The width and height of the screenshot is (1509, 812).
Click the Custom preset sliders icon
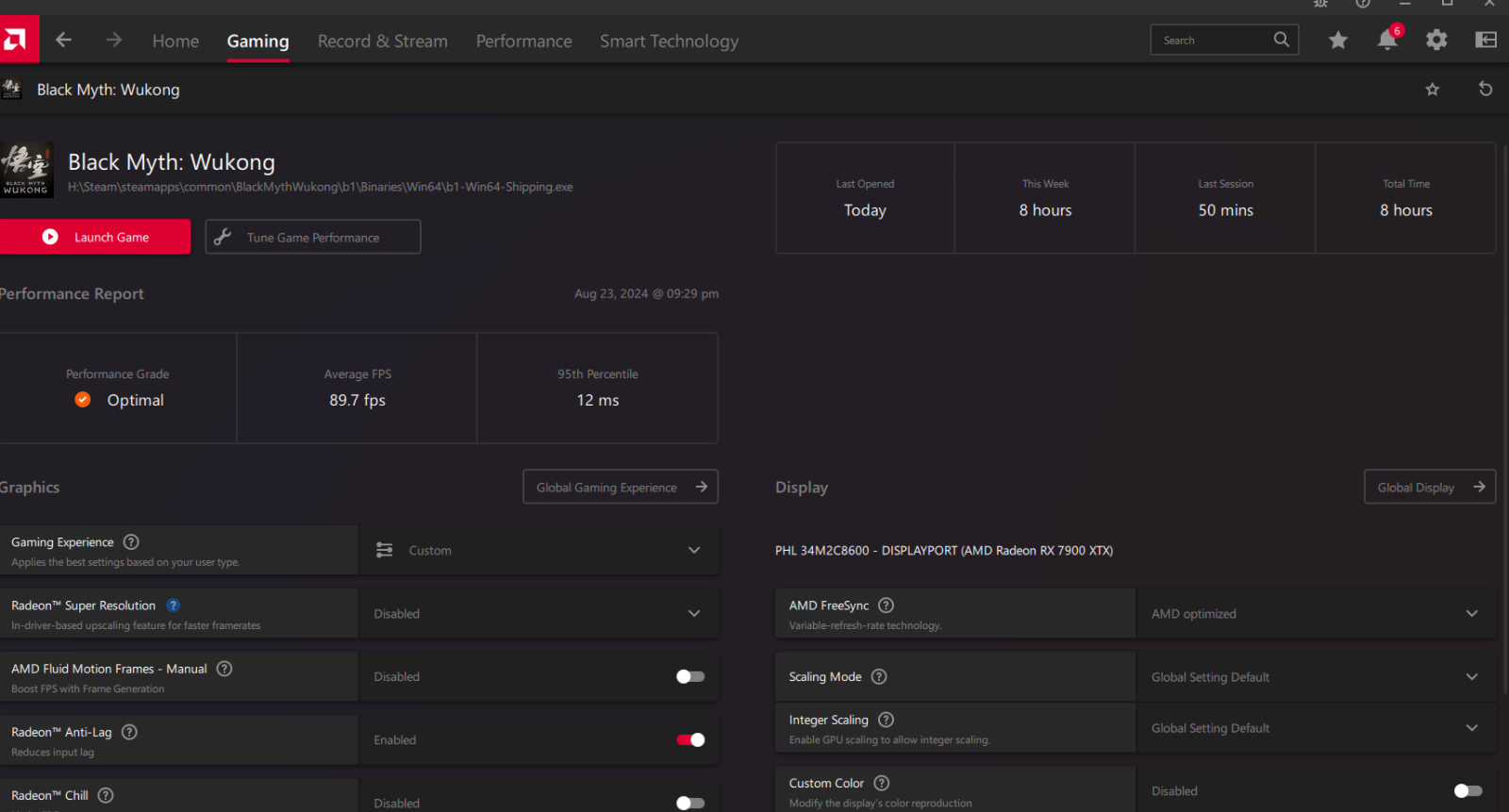pyautogui.click(x=384, y=550)
